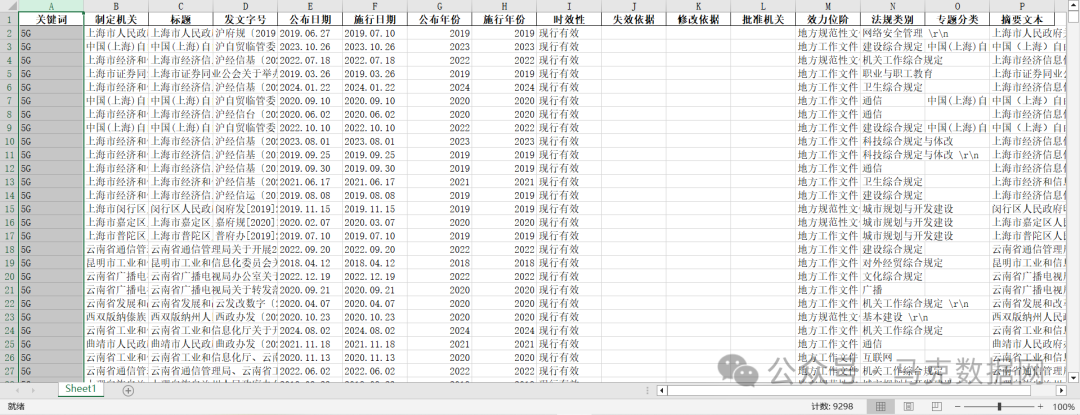Select row 1 header

[9, 19]
